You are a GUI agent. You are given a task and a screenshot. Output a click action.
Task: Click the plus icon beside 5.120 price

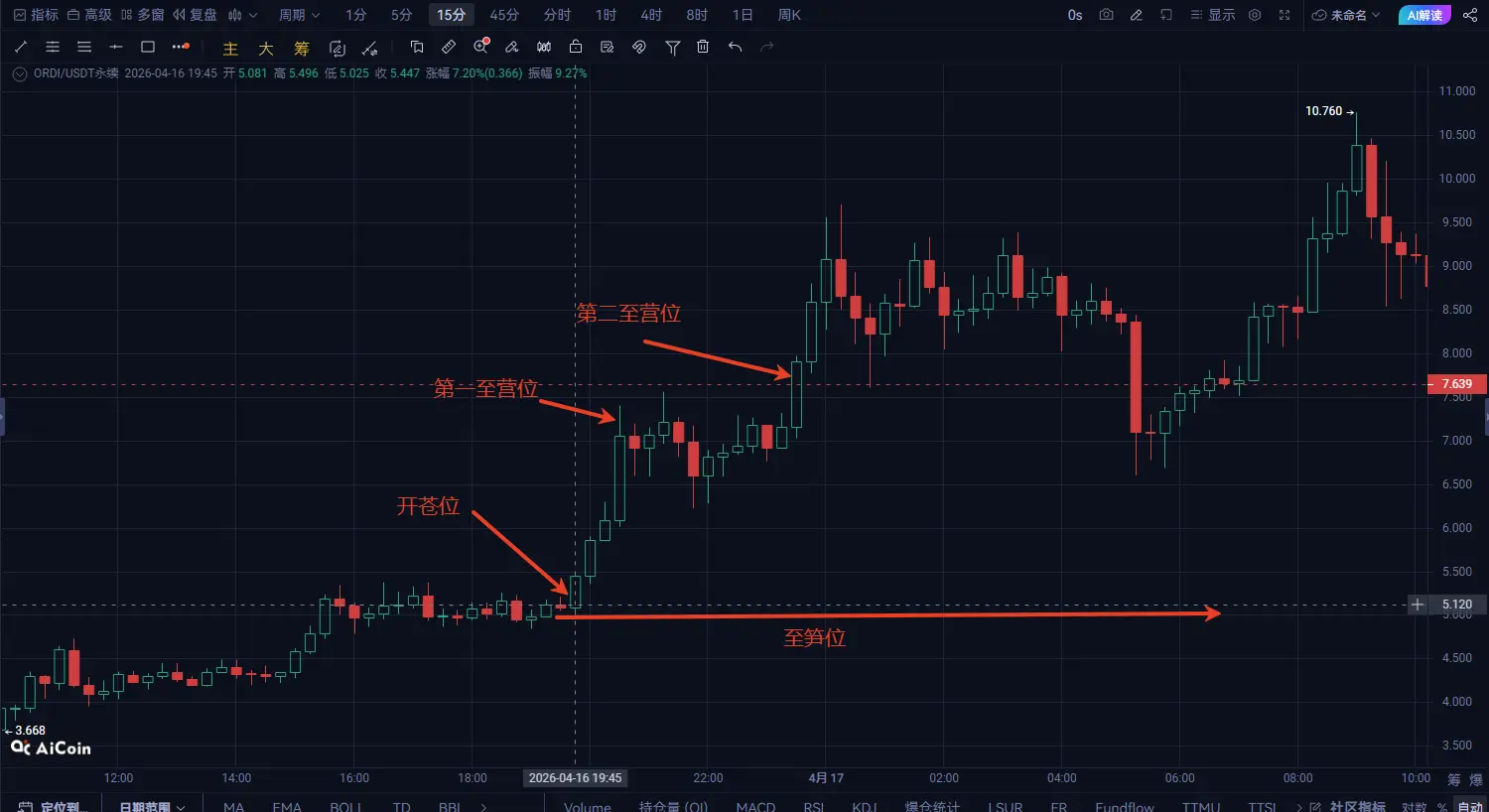tap(1418, 605)
